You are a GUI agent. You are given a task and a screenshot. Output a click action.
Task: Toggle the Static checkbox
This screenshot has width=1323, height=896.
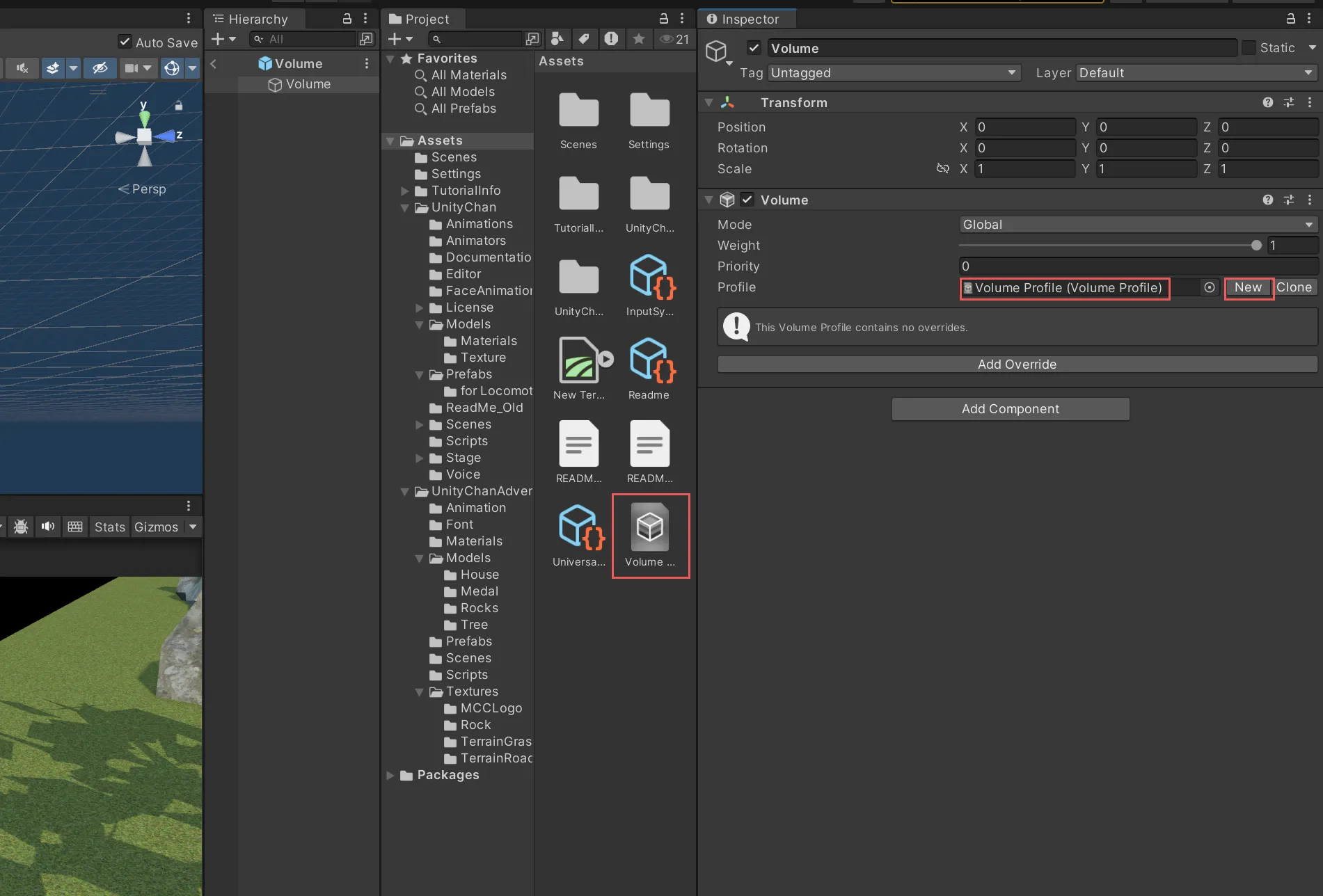(x=1249, y=48)
